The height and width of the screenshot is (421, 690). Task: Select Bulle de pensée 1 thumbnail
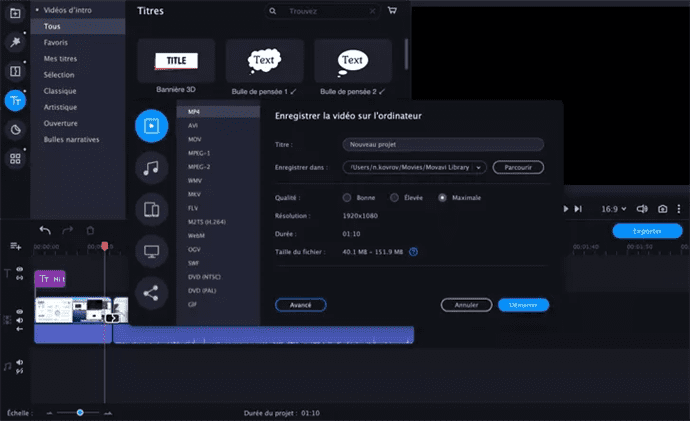(x=264, y=61)
